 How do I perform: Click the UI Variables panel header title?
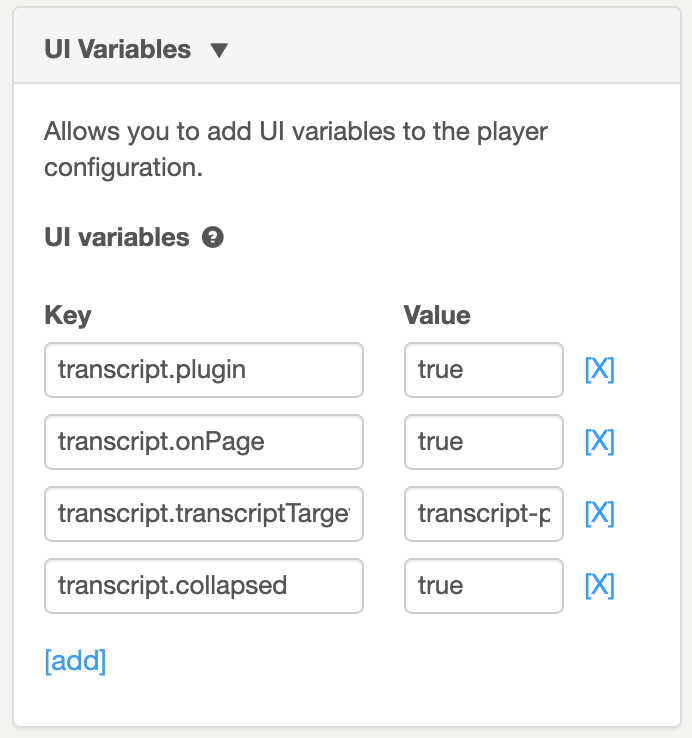click(x=118, y=49)
